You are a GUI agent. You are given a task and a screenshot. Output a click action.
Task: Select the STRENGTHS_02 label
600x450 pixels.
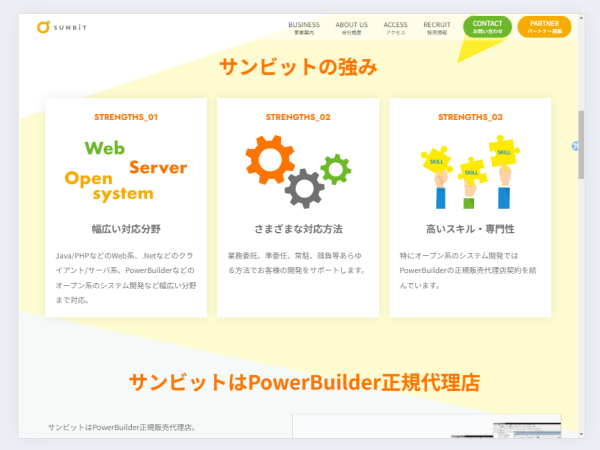(298, 117)
